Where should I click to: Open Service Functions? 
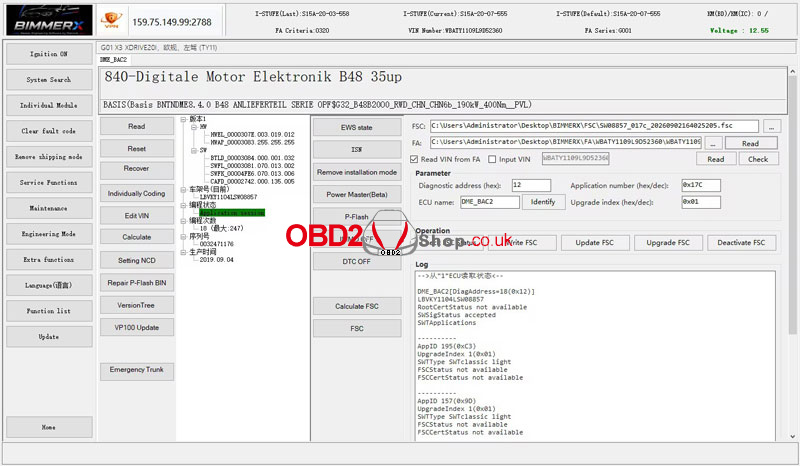pyautogui.click(x=49, y=182)
